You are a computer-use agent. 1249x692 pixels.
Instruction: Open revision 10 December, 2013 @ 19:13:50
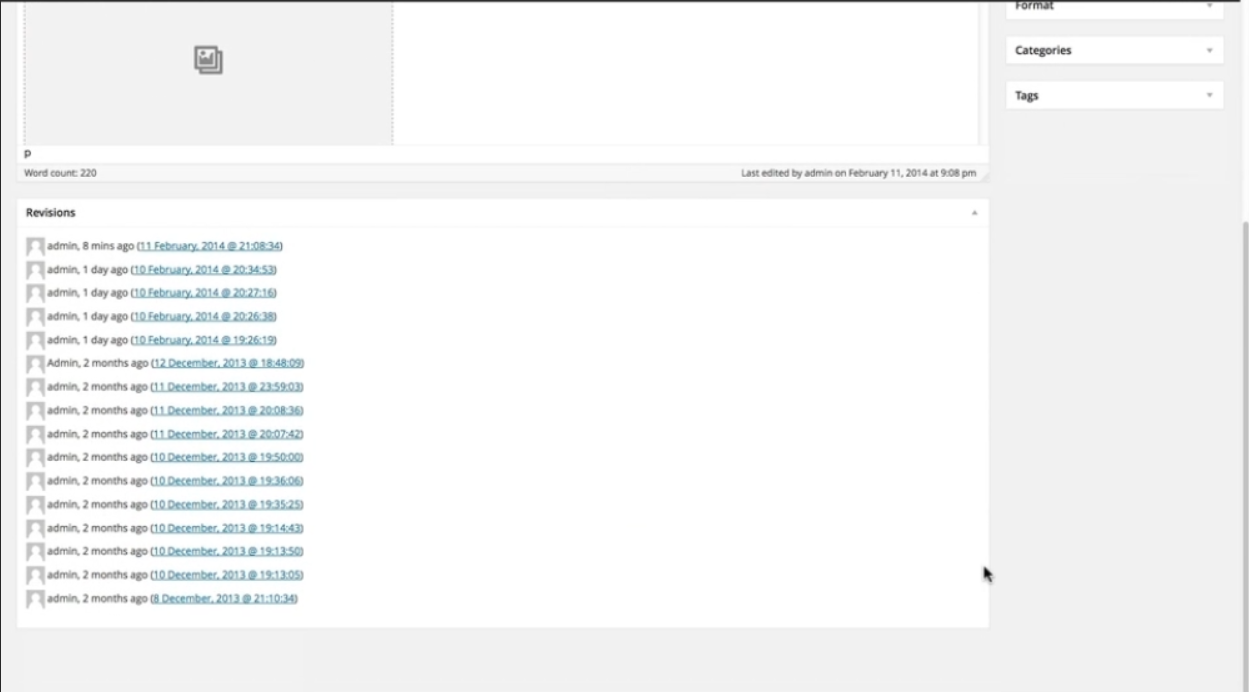[228, 552]
